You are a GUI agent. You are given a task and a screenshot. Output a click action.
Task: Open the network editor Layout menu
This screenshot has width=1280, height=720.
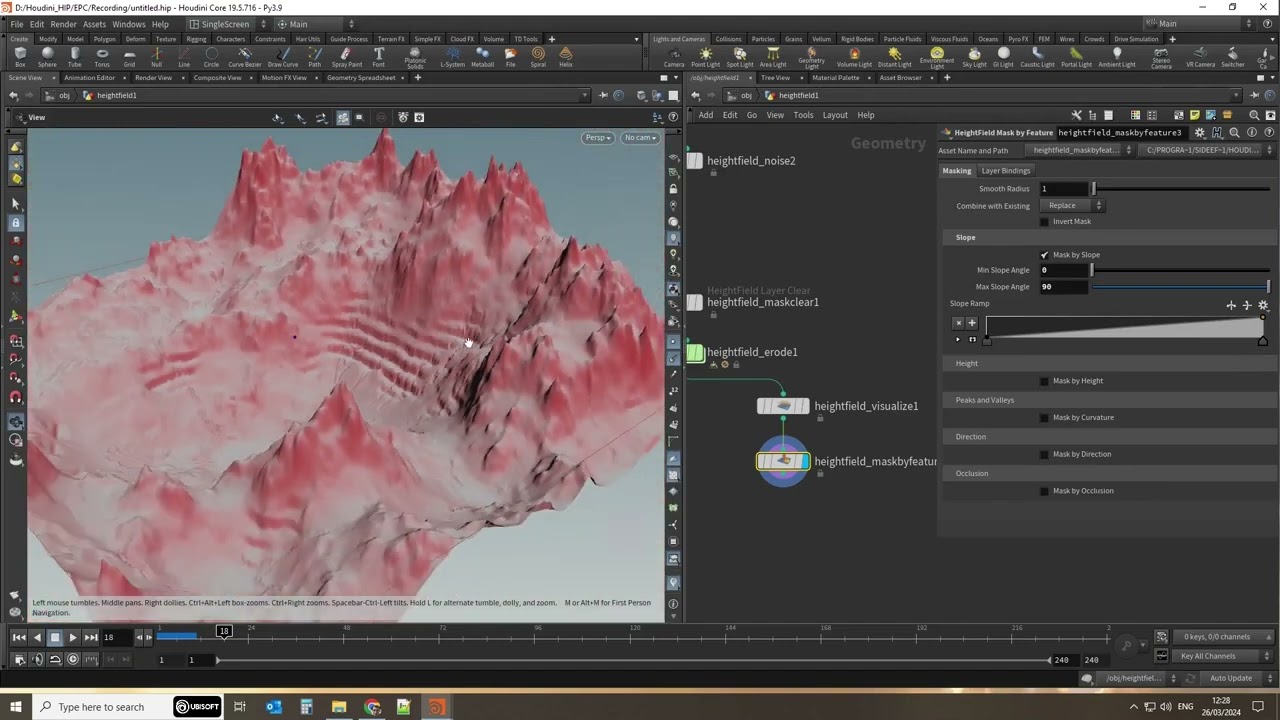835,115
